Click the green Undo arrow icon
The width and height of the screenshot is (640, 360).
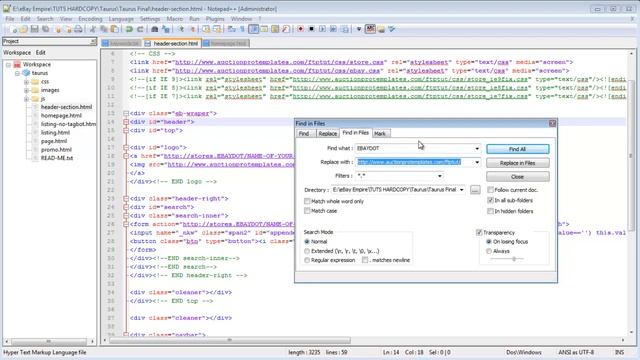tap(129, 29)
